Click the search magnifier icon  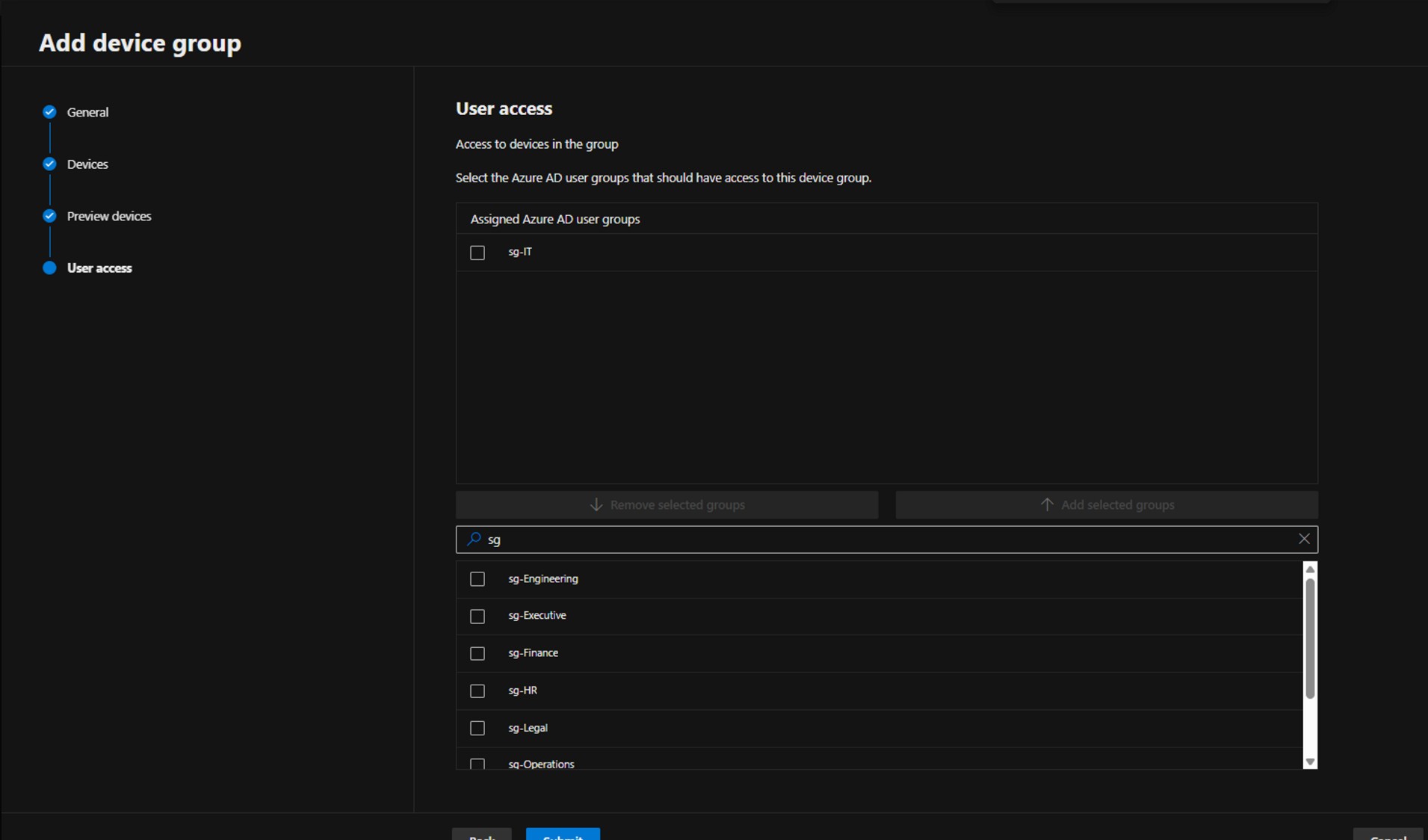point(474,539)
